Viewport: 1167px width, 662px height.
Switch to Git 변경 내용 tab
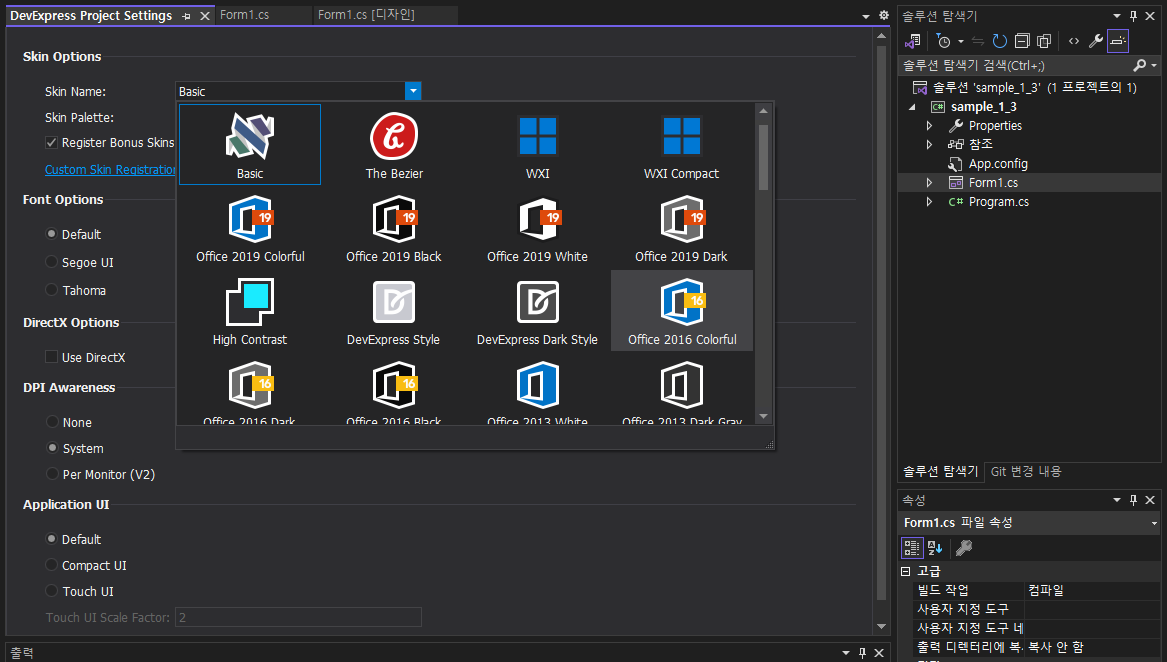pos(1026,471)
